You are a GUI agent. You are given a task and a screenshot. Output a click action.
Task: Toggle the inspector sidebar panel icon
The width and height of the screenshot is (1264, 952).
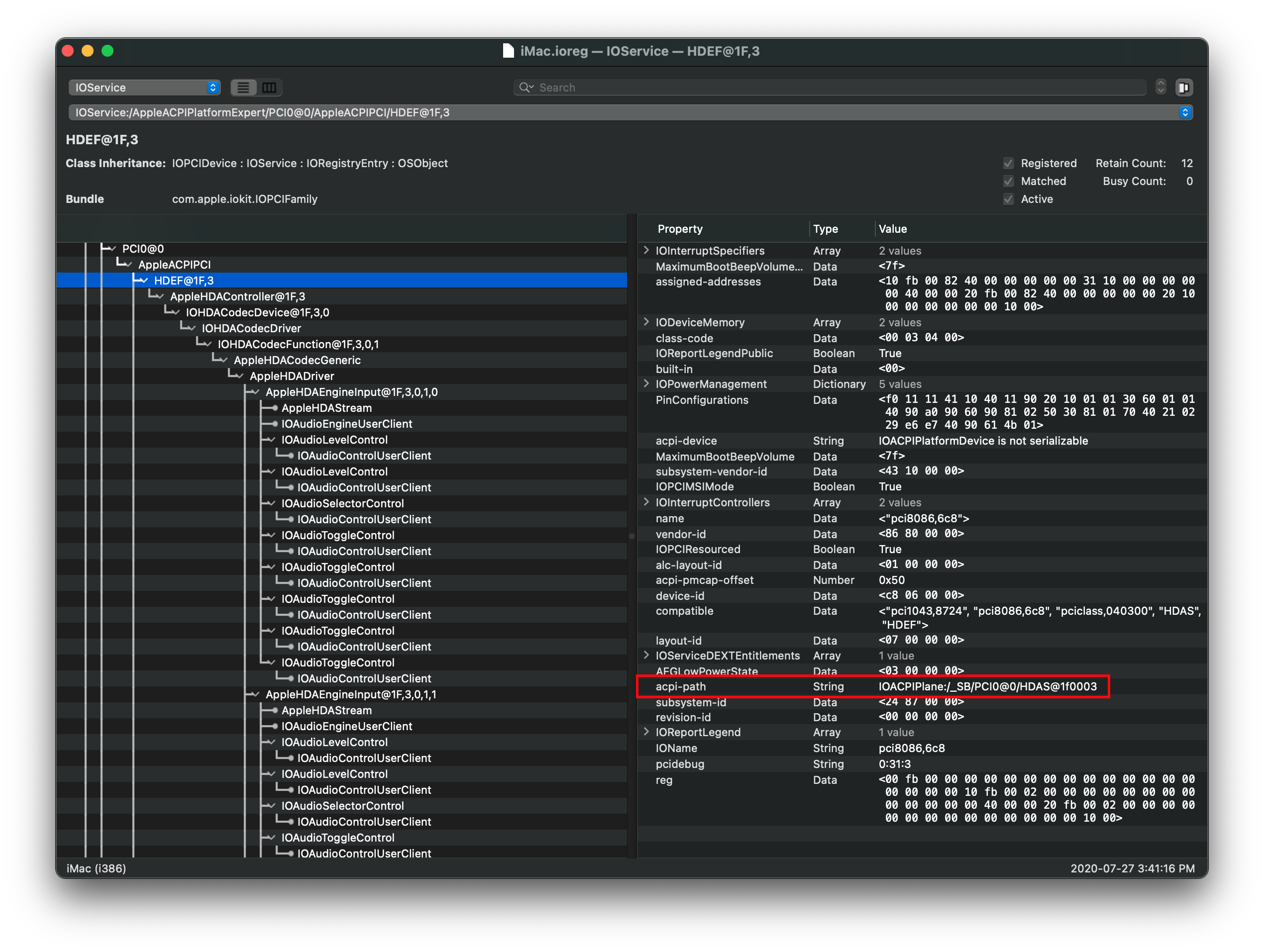click(1183, 88)
